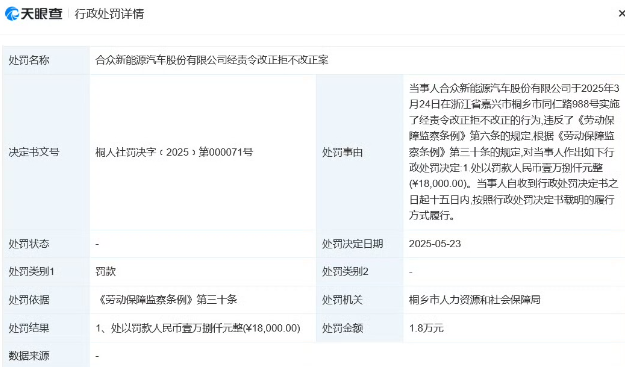
Task: Click the date value 2025-05-23
Action: pyautogui.click(x=435, y=243)
